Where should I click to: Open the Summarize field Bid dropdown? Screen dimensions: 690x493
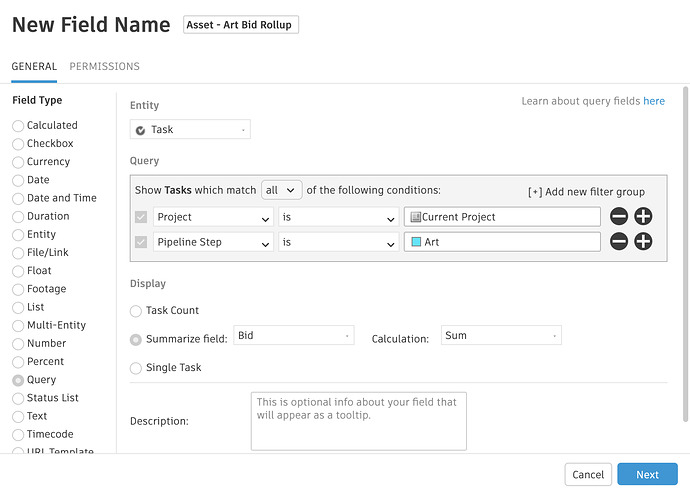click(x=293, y=336)
